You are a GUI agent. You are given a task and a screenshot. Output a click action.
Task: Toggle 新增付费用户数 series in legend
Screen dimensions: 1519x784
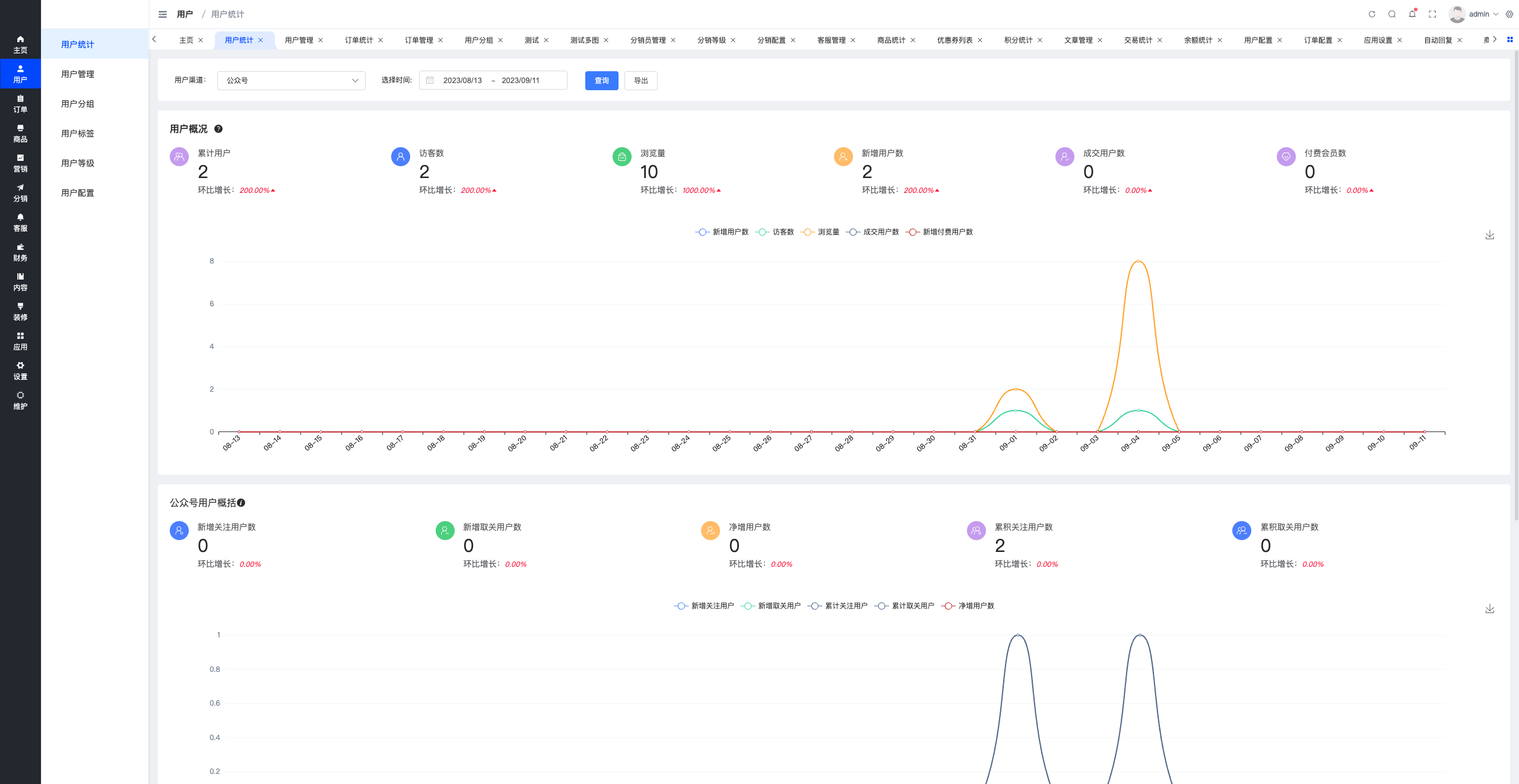coord(940,232)
